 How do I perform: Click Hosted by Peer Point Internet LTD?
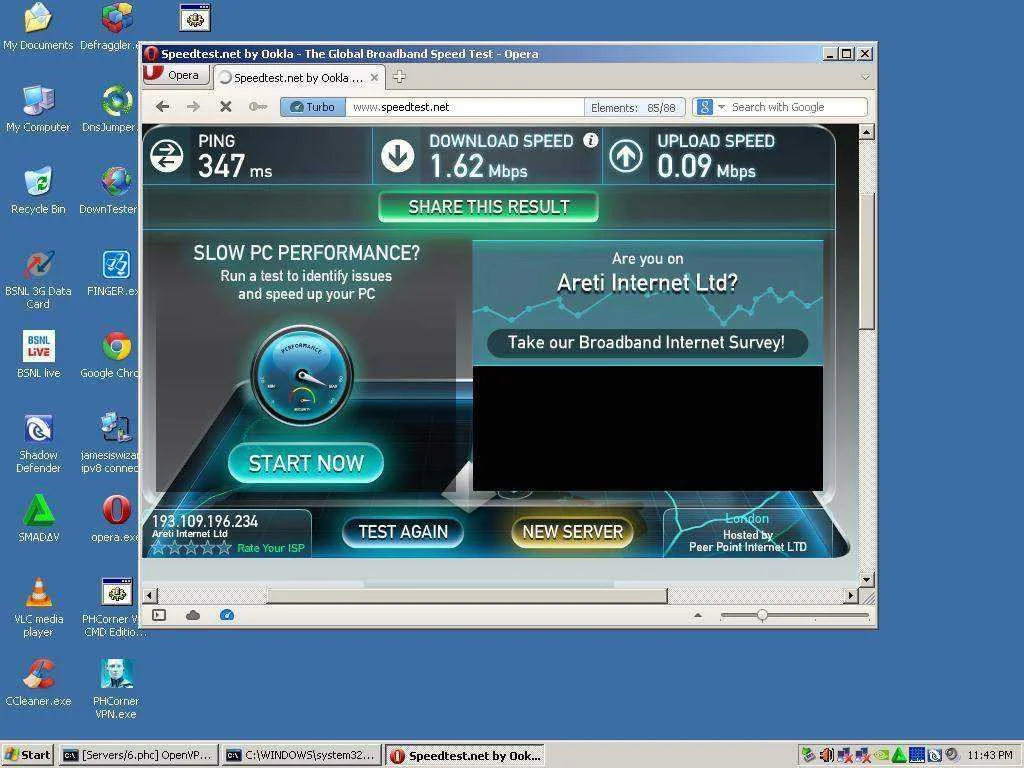(x=748, y=541)
